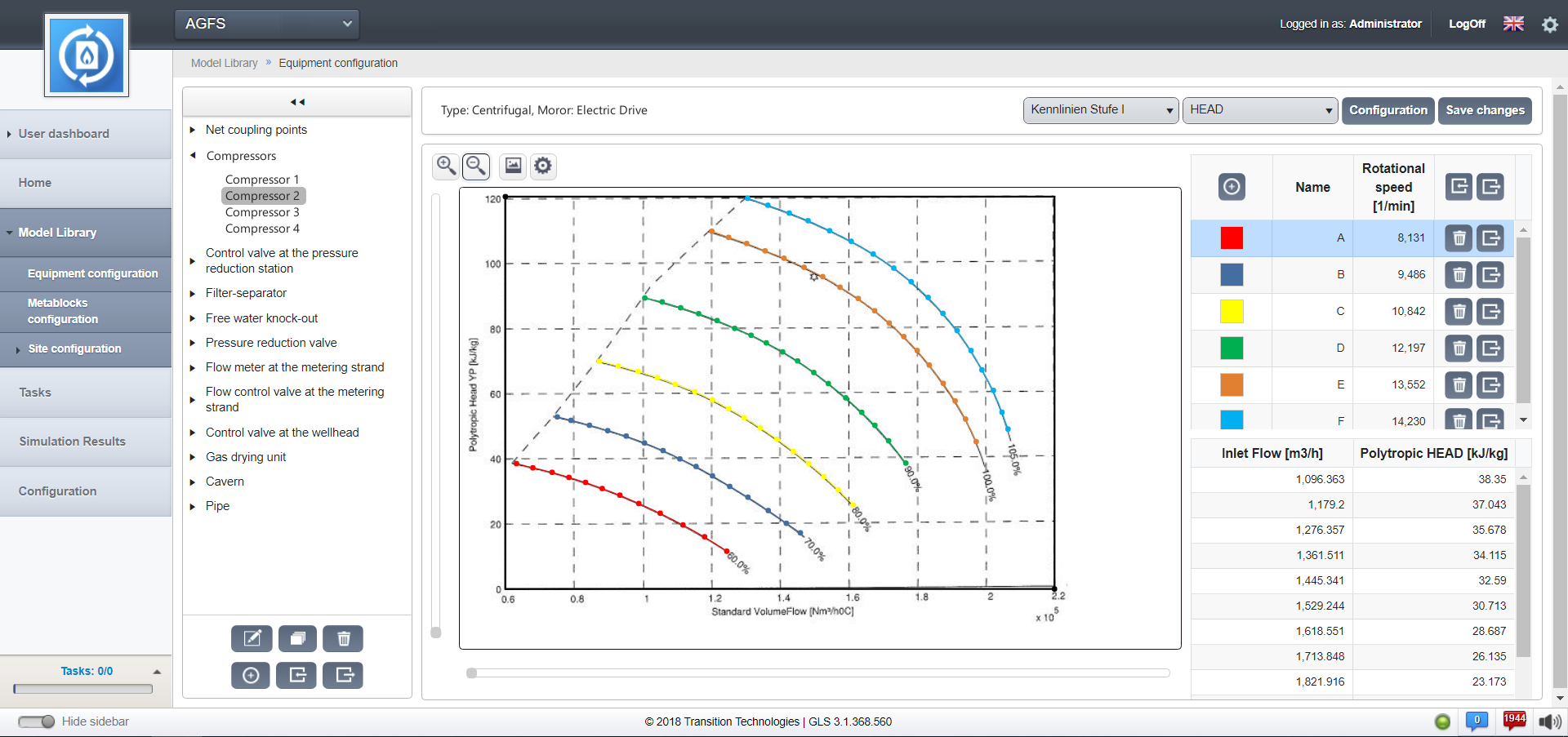Open the Kennlinien Stufe I dropdown

(1100, 110)
